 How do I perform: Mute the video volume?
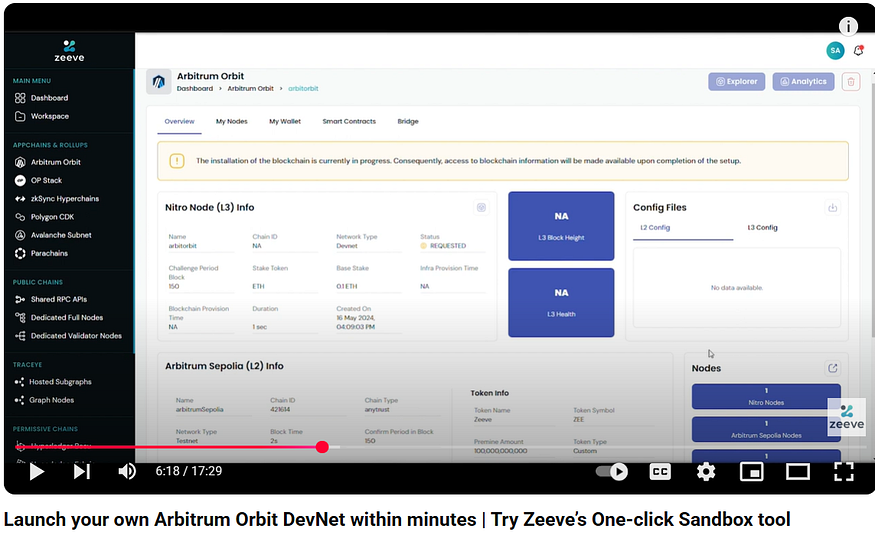(127, 472)
